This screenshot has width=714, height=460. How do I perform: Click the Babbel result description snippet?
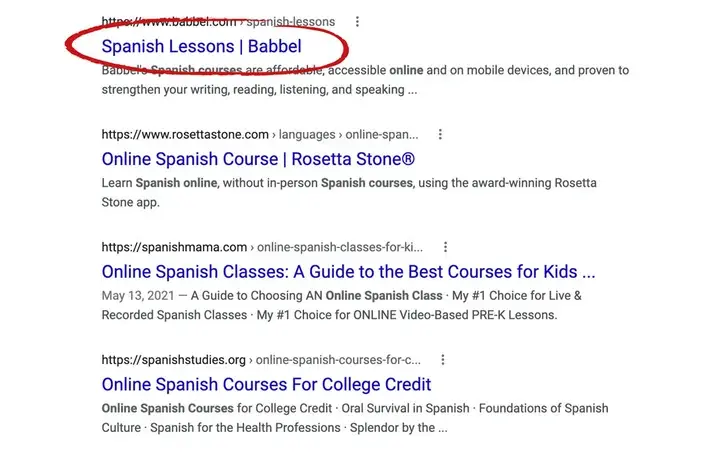365,80
